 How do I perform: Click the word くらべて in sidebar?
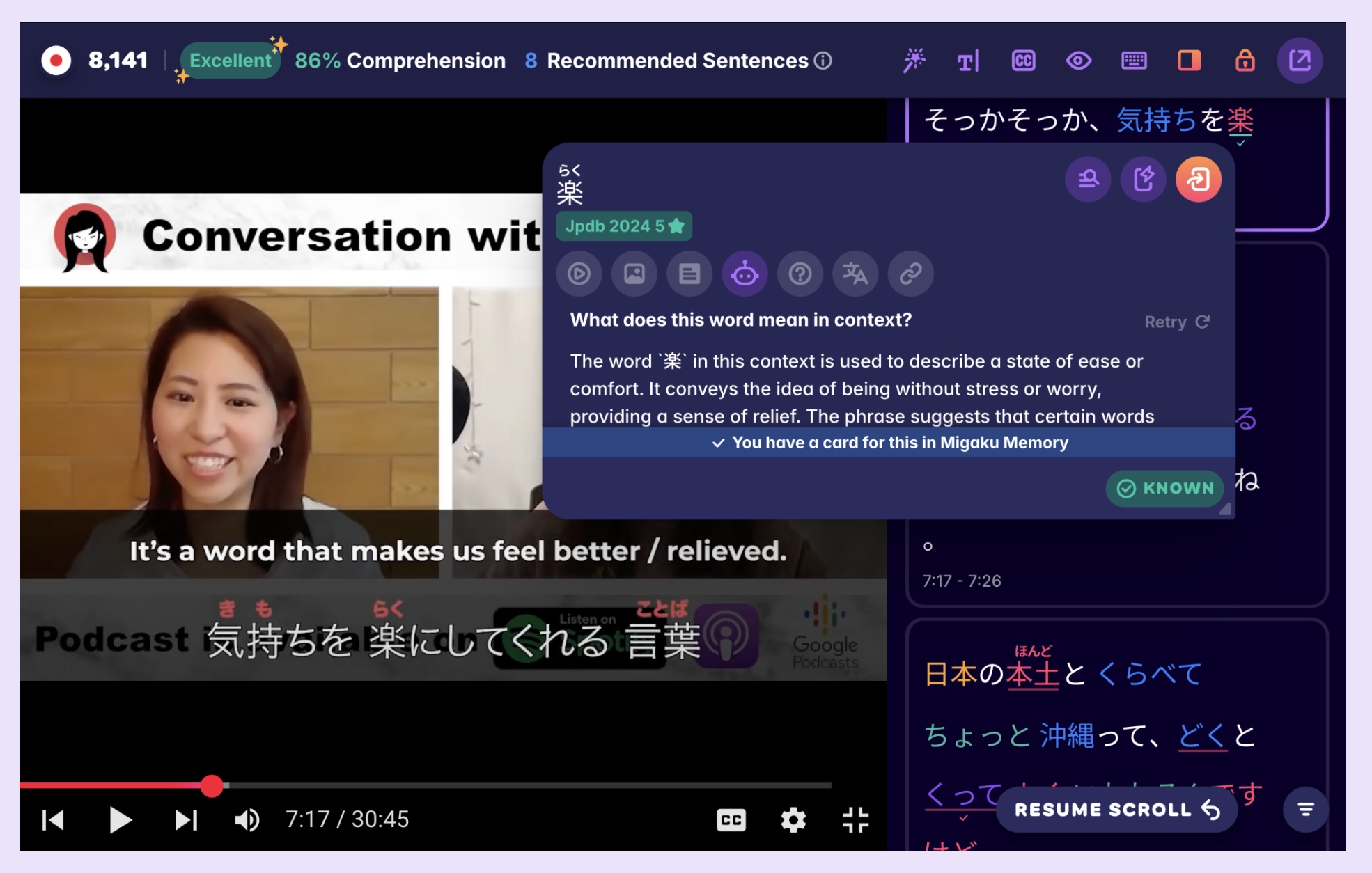click(1150, 674)
